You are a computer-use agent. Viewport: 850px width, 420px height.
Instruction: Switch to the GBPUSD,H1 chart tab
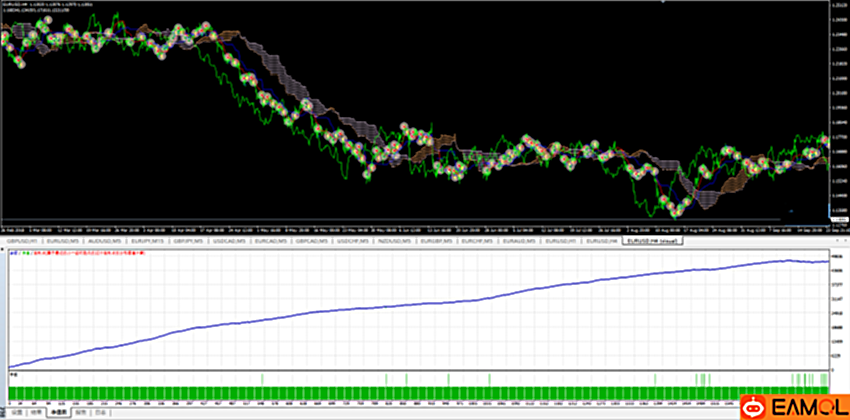20,242
